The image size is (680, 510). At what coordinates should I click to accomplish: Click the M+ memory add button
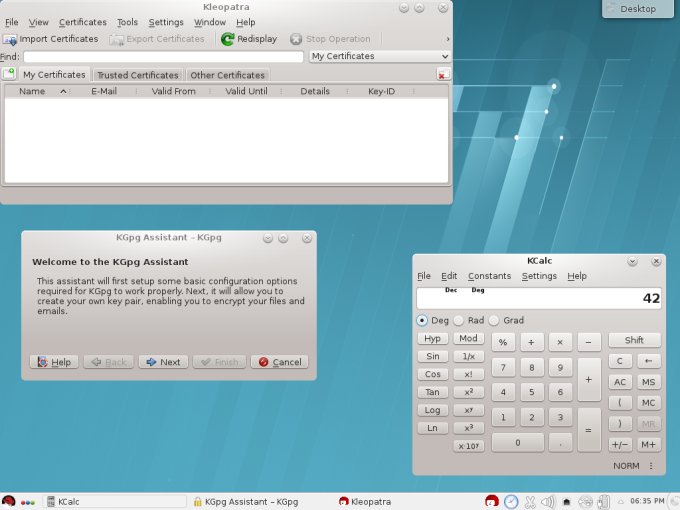click(649, 445)
